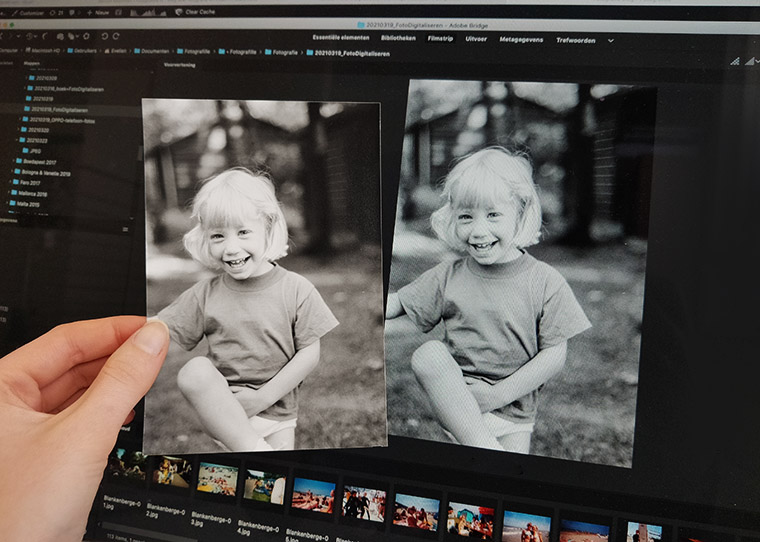Rotate 90 degrees clockwise icon
The height and width of the screenshot is (542, 760).
pyautogui.click(x=116, y=36)
